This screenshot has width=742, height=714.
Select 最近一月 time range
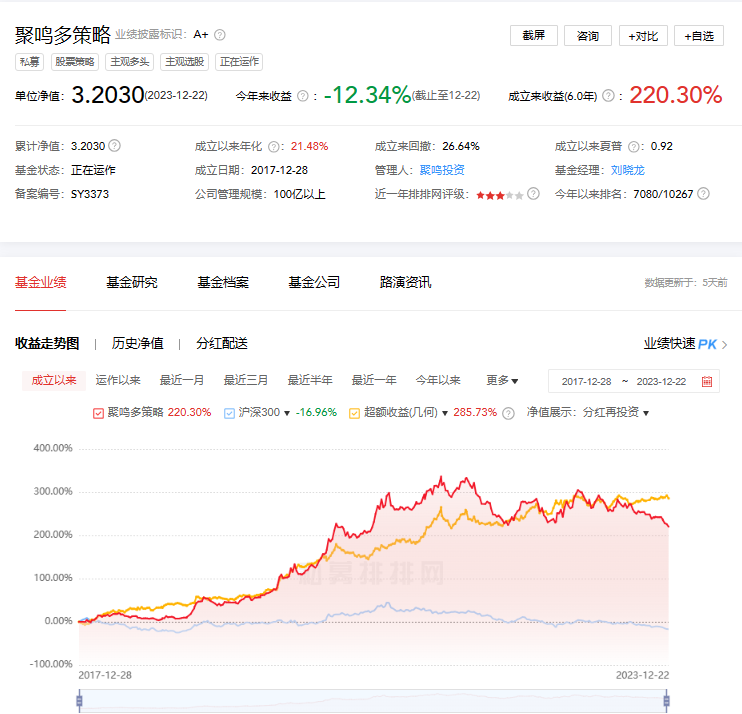coord(182,380)
